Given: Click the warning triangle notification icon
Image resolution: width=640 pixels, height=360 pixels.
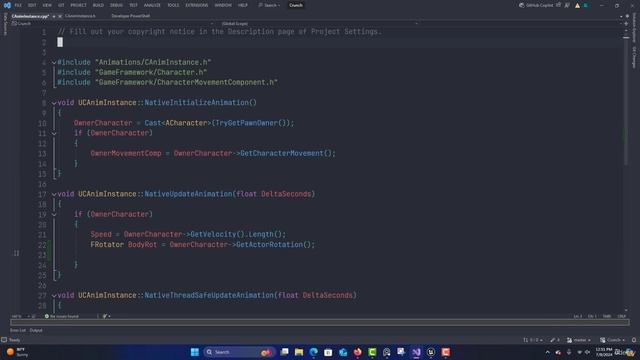Looking at the screenshot, I should (x=577, y=6).
